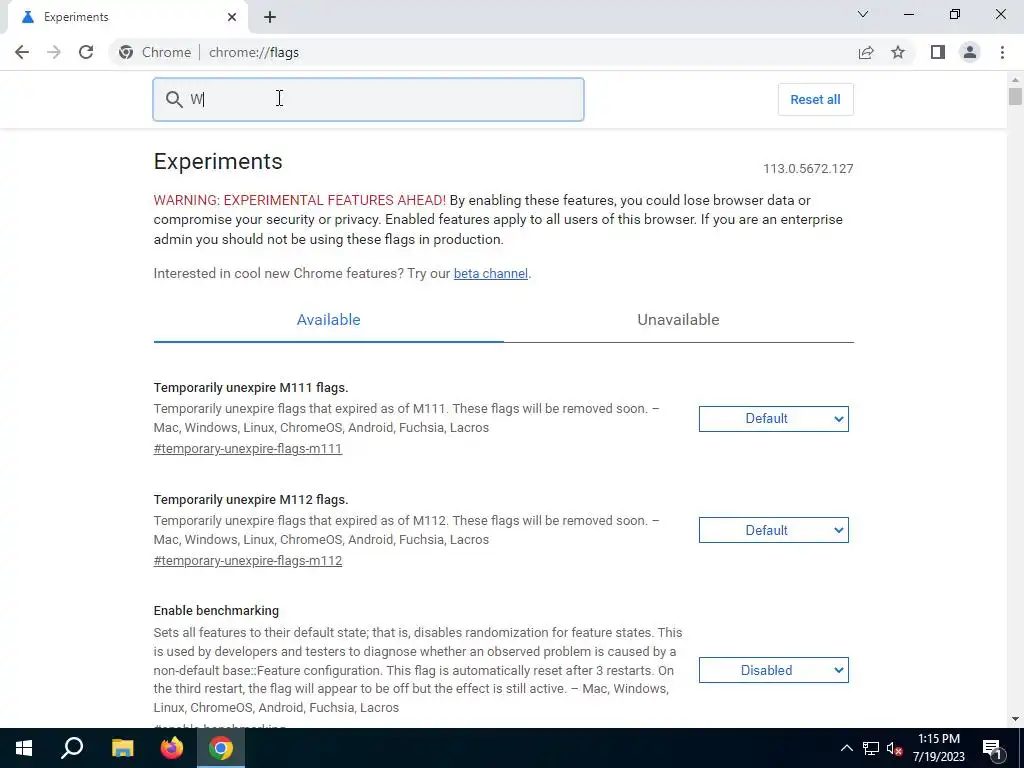Open Windows taskbar search
This screenshot has width=1024, height=768.
coord(72,748)
